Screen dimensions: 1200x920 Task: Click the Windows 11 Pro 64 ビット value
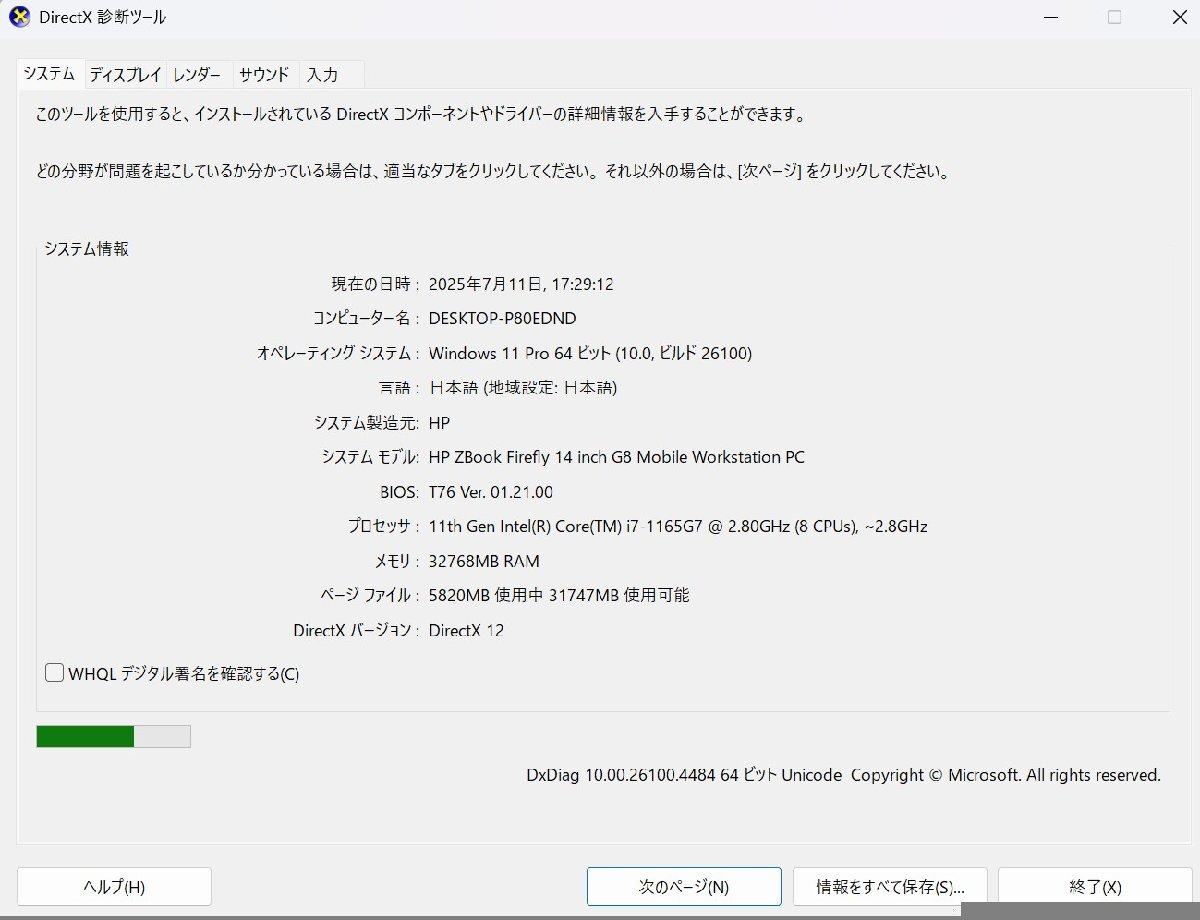point(590,353)
